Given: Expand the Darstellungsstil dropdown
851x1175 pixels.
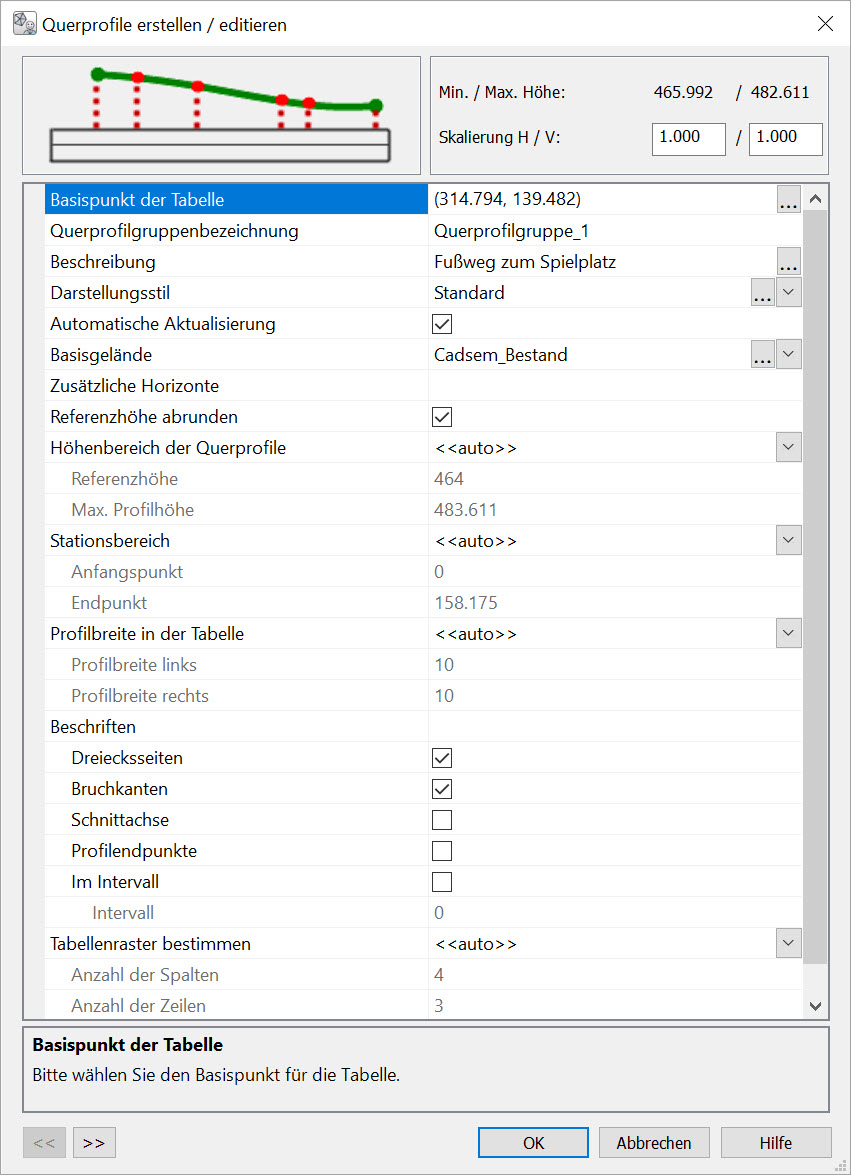Looking at the screenshot, I should (x=789, y=294).
